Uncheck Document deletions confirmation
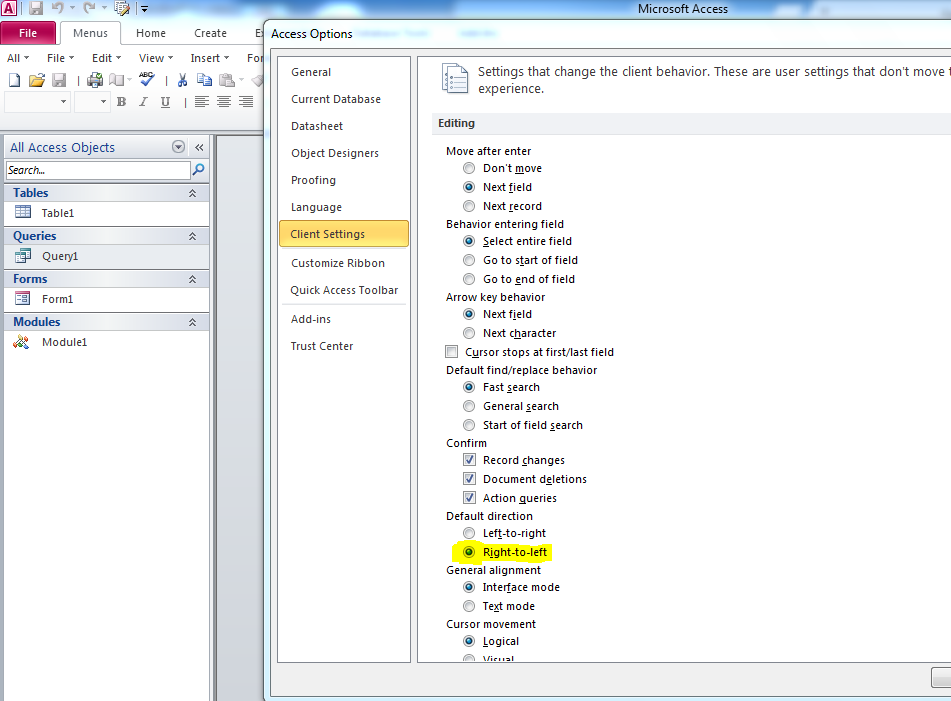Viewport: 951px width, 701px height. (x=469, y=478)
